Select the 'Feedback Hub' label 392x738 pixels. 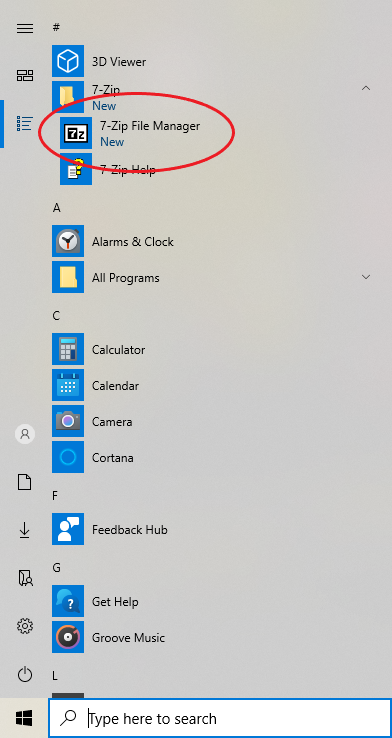click(129, 529)
